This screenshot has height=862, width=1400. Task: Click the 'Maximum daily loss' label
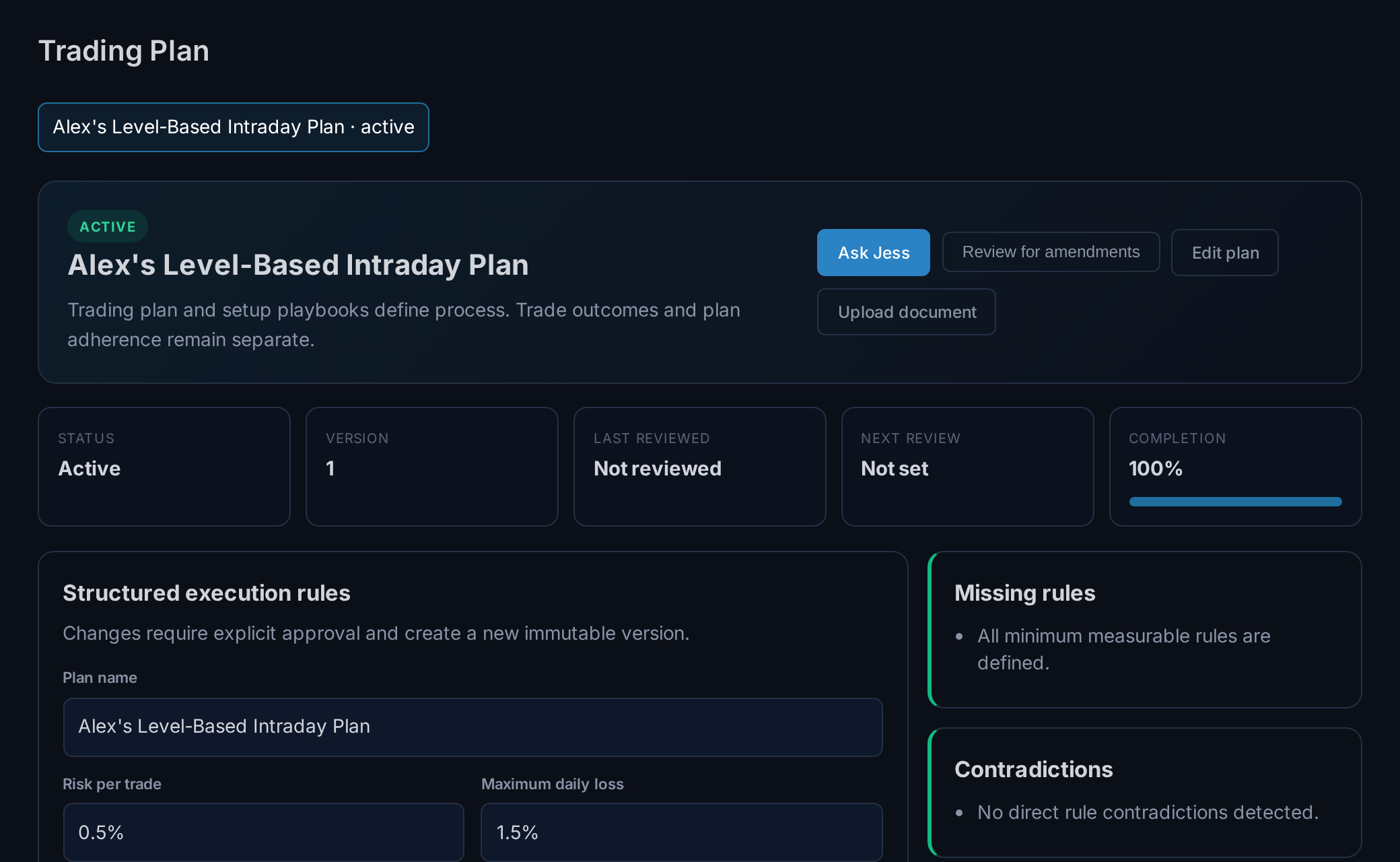(x=553, y=784)
